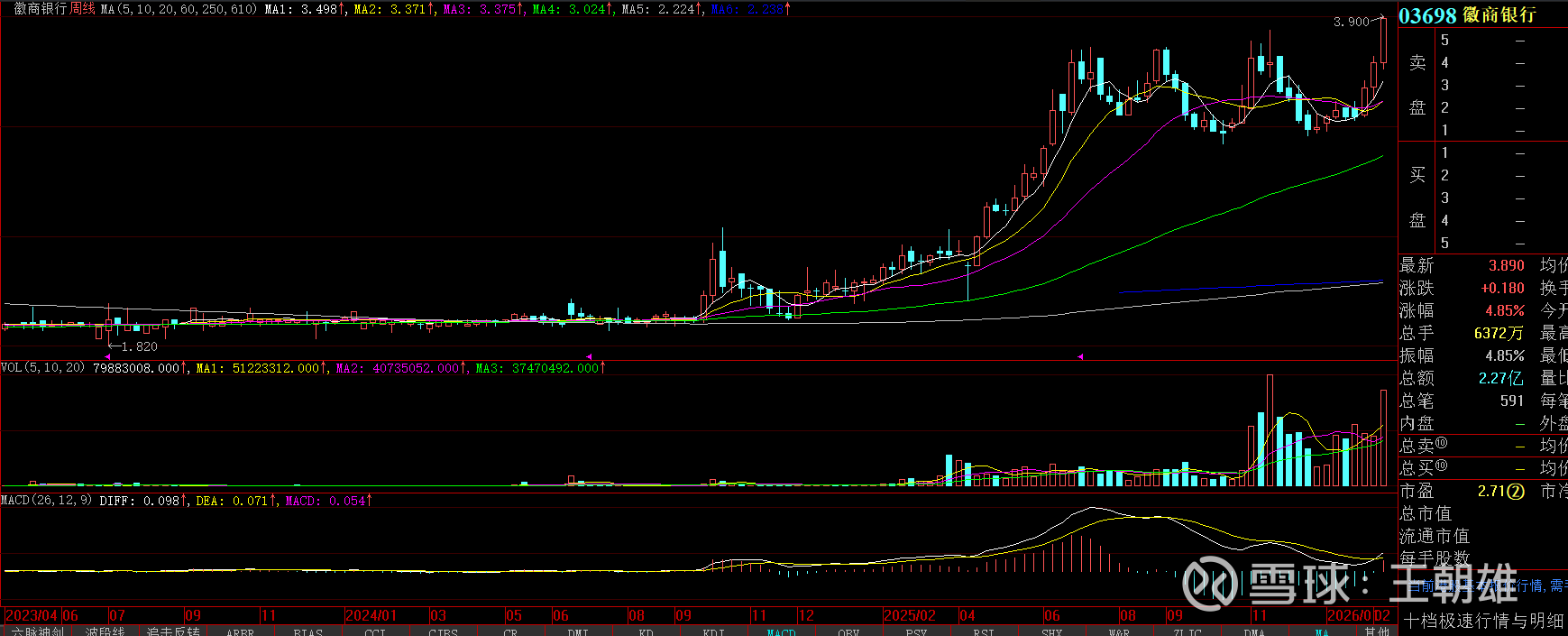This screenshot has height=636, width=1568.
Task: Open MACD(26,12,9) indicator parameters
Action: [x=47, y=500]
